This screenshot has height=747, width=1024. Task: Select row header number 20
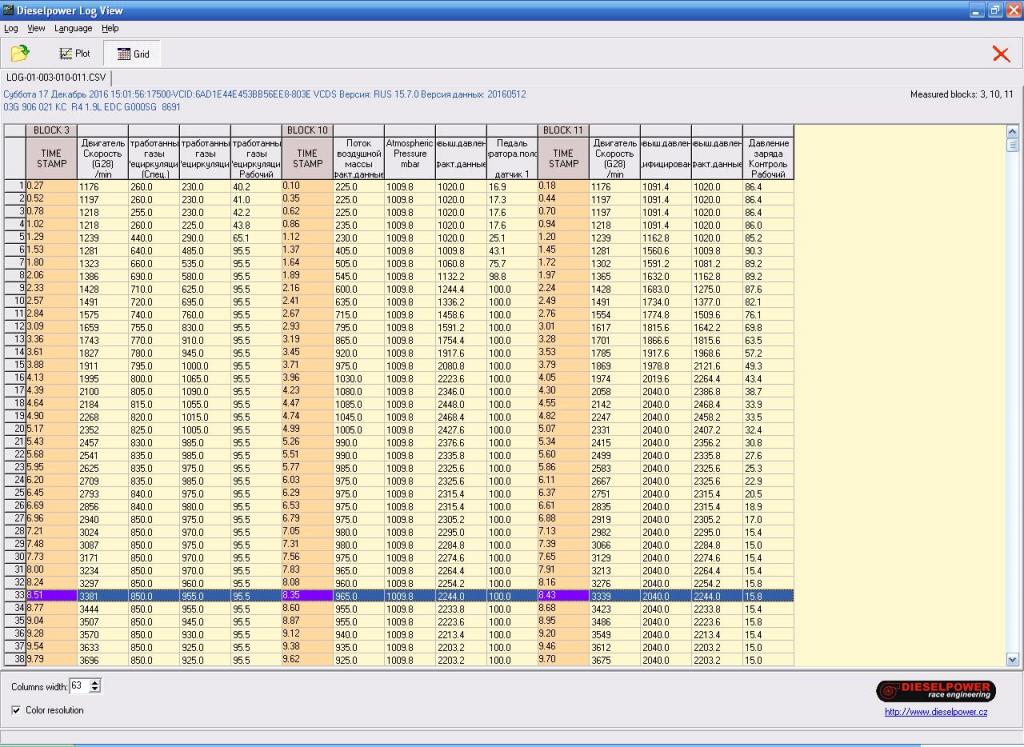[x=14, y=429]
